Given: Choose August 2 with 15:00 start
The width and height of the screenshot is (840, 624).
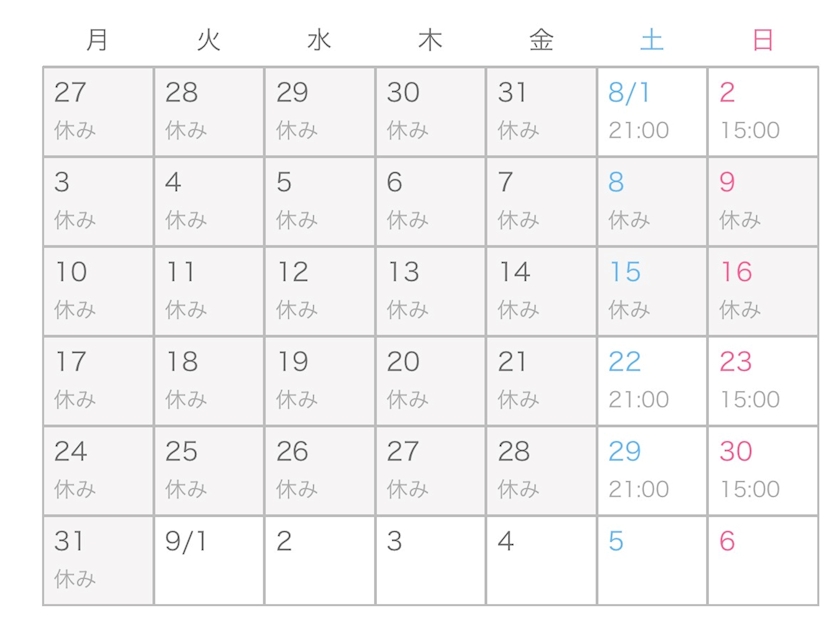Looking at the screenshot, I should point(763,112).
